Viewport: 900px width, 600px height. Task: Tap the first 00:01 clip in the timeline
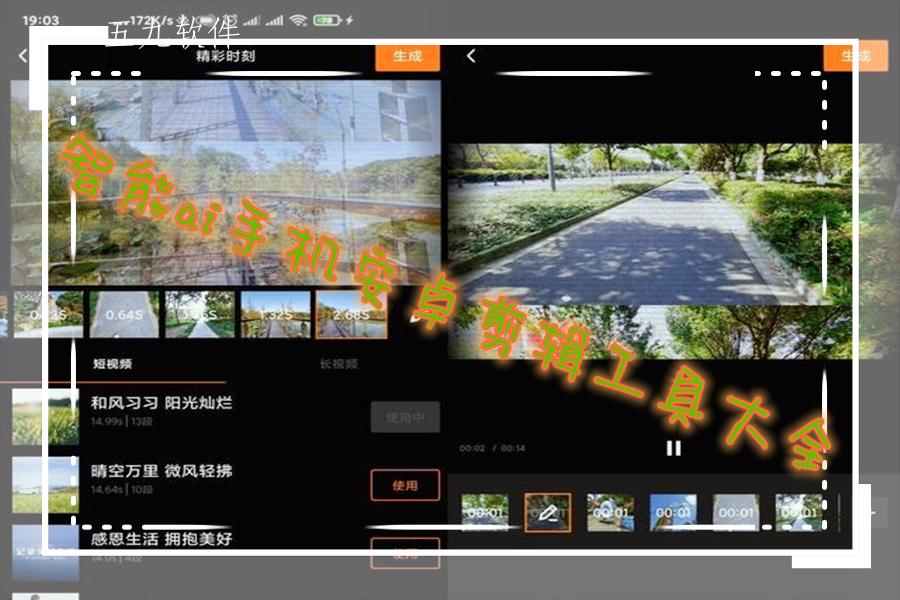(484, 509)
